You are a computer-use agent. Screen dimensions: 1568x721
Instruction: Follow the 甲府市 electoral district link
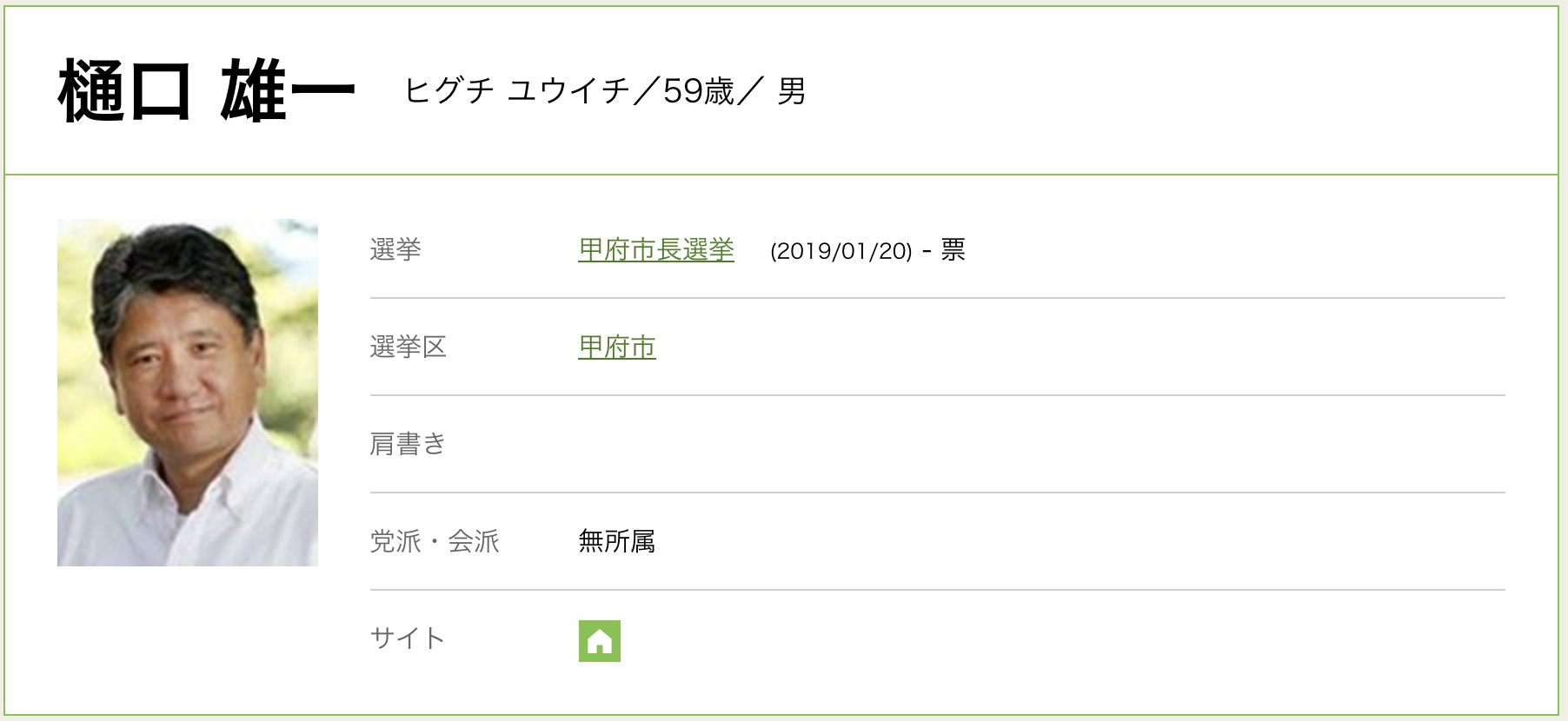(x=617, y=347)
